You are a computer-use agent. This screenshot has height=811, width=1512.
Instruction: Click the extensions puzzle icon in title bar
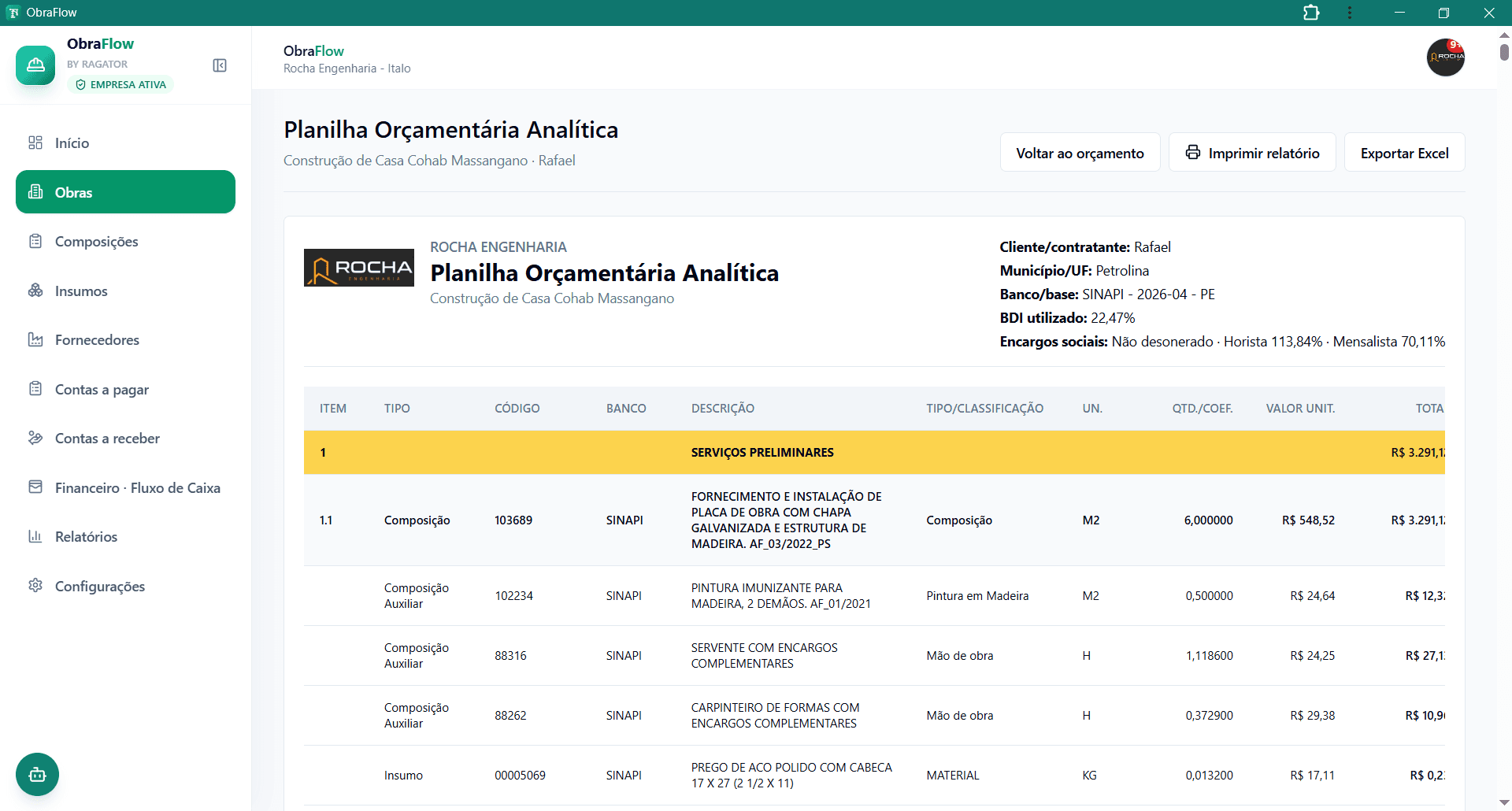point(1311,13)
